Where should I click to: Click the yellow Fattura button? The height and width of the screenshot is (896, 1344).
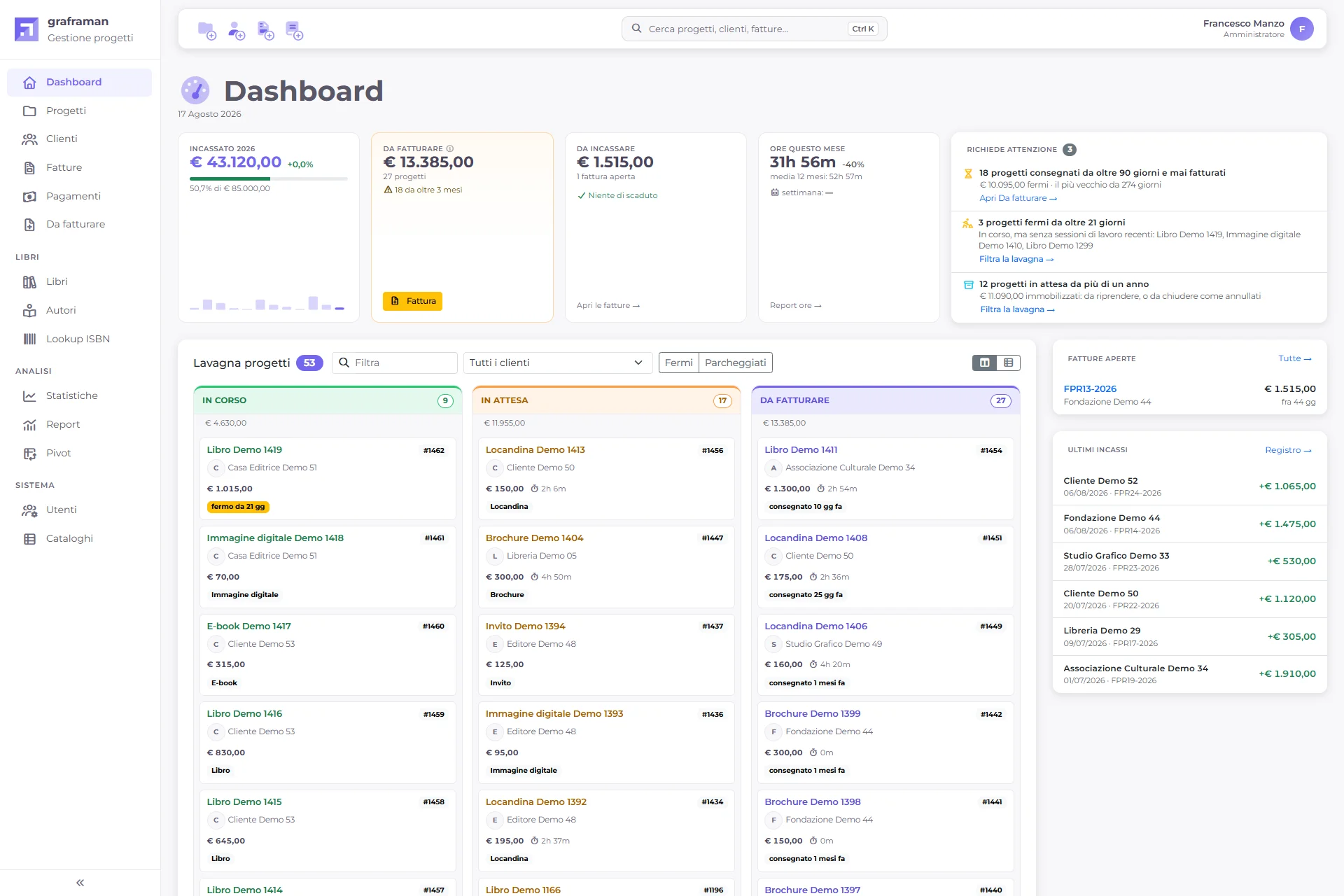tap(412, 301)
